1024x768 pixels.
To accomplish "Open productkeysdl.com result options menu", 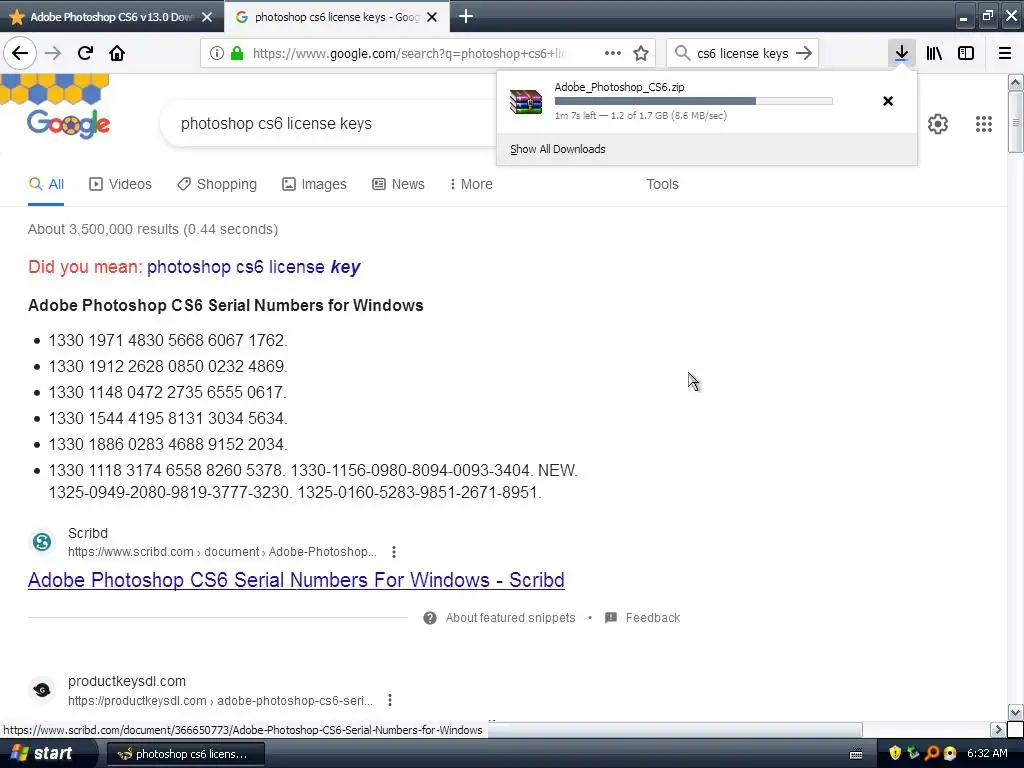I will coord(390,700).
